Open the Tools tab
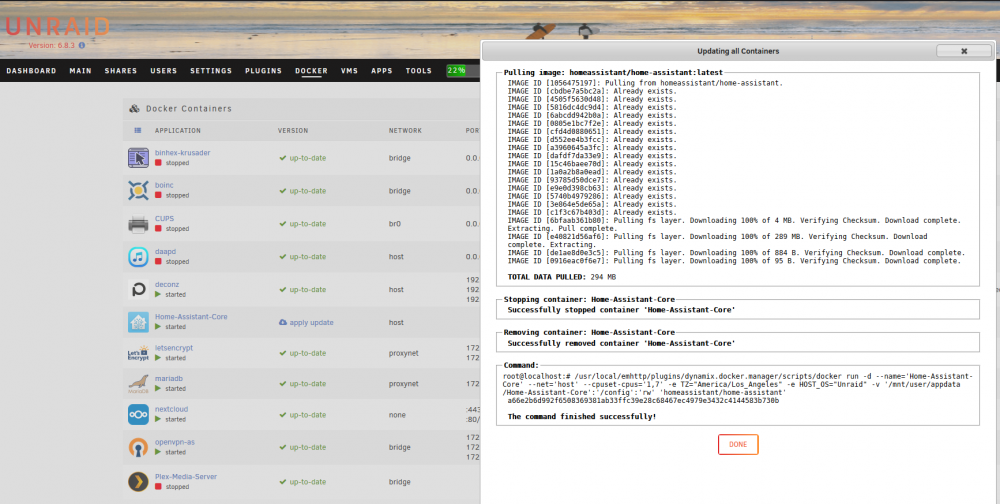 (419, 71)
